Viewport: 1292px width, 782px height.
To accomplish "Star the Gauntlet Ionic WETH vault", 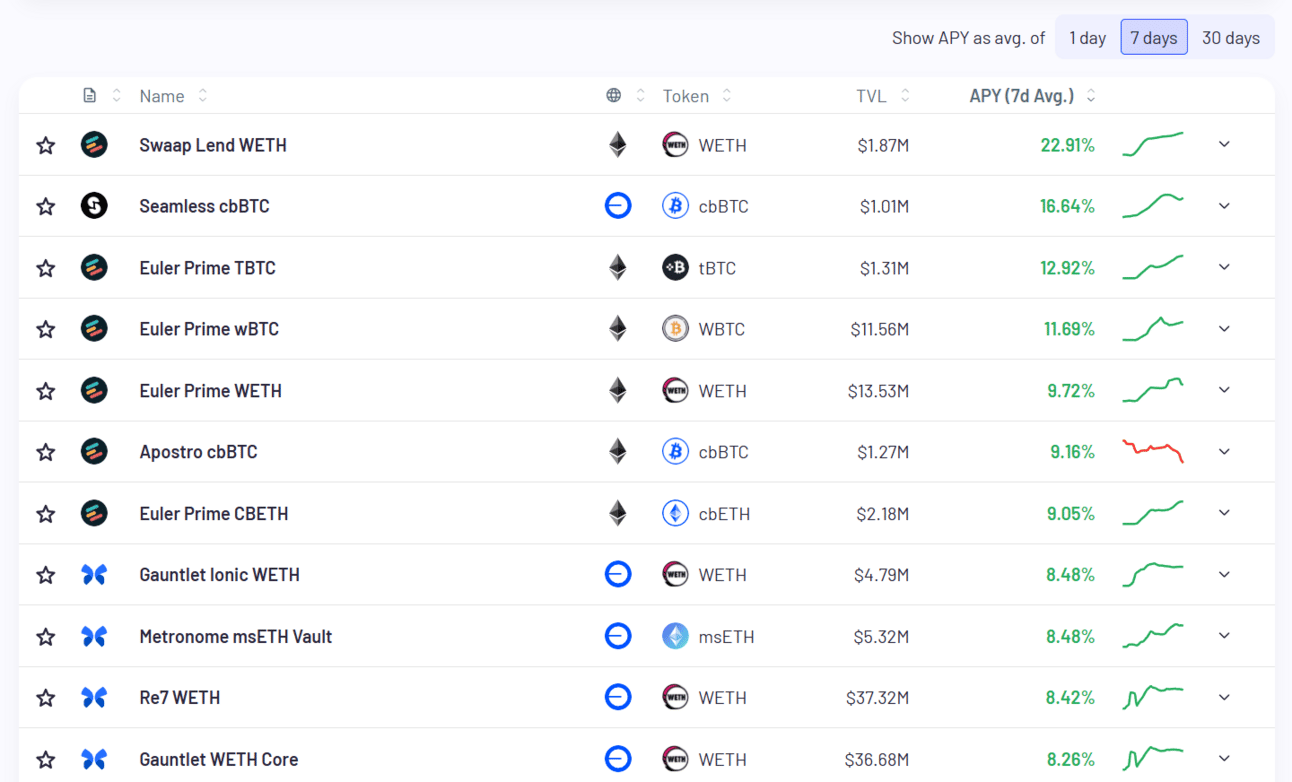I will tap(46, 575).
